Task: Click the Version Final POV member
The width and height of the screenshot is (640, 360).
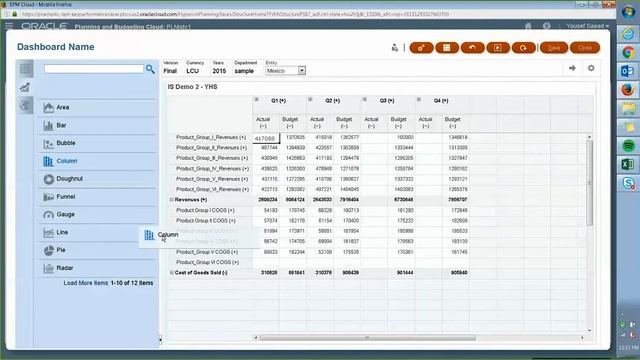Action: [170, 71]
